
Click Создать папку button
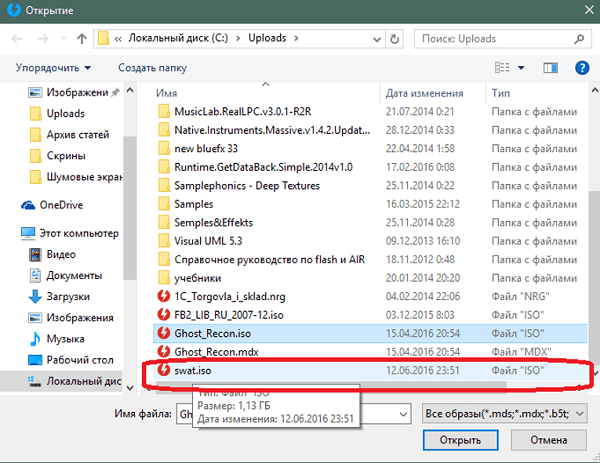[152, 68]
